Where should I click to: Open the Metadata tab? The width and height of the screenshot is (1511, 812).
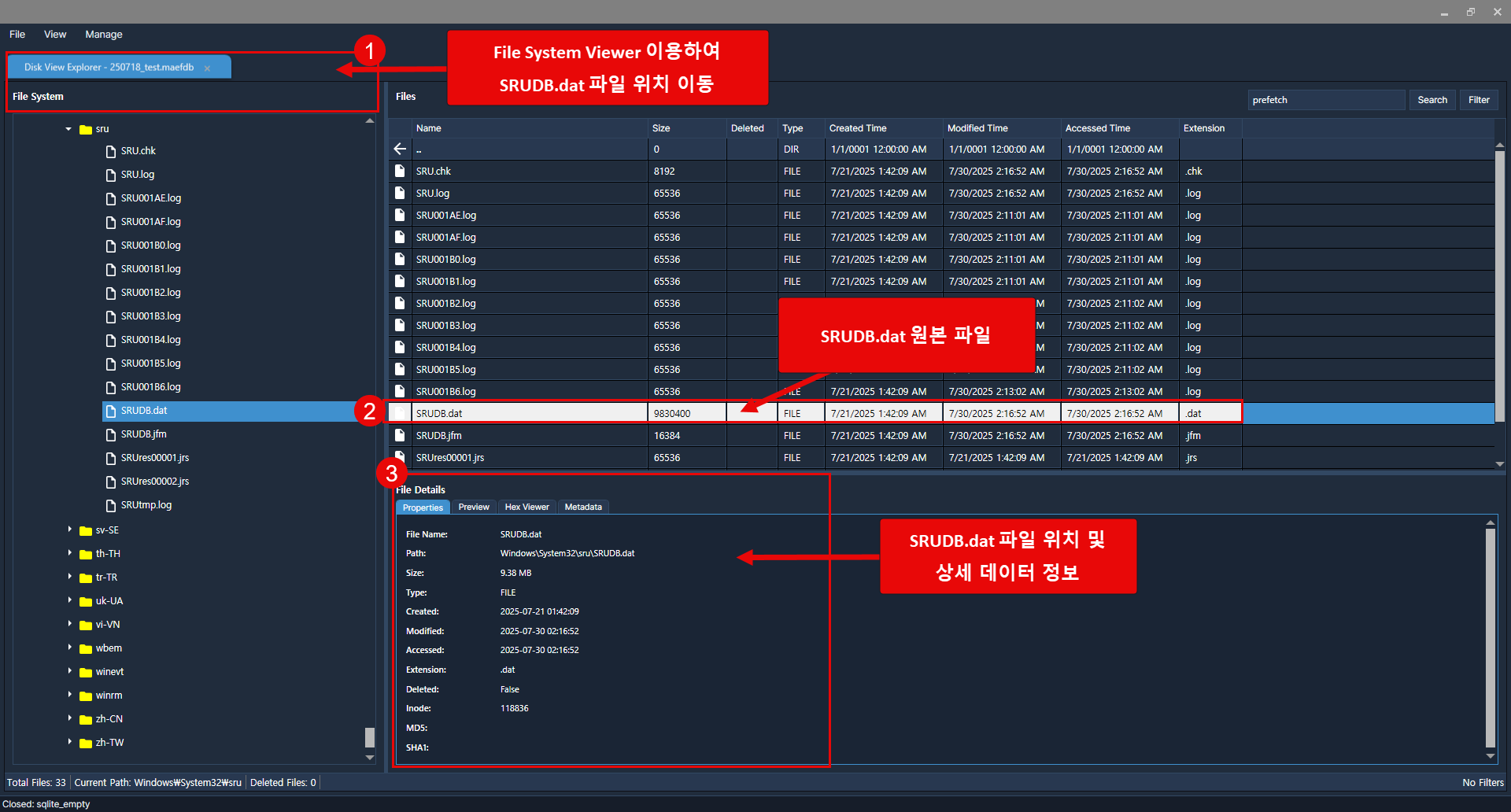click(582, 507)
